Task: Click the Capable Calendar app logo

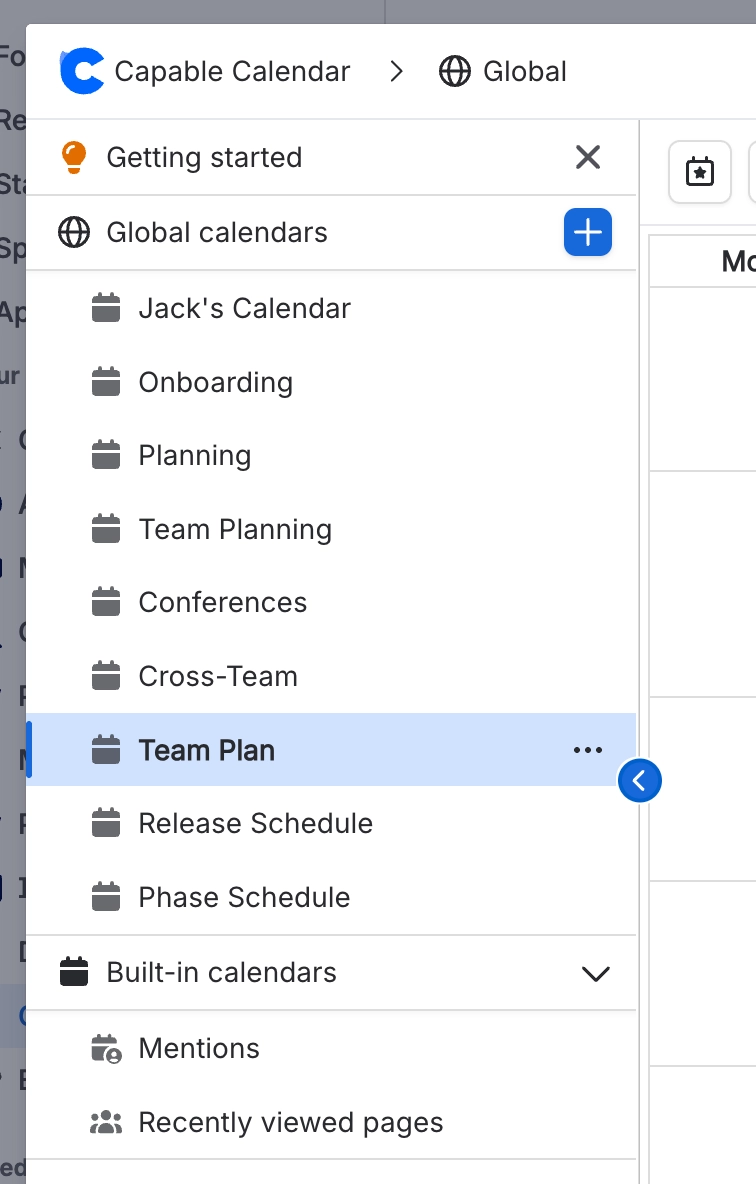Action: (x=80, y=71)
